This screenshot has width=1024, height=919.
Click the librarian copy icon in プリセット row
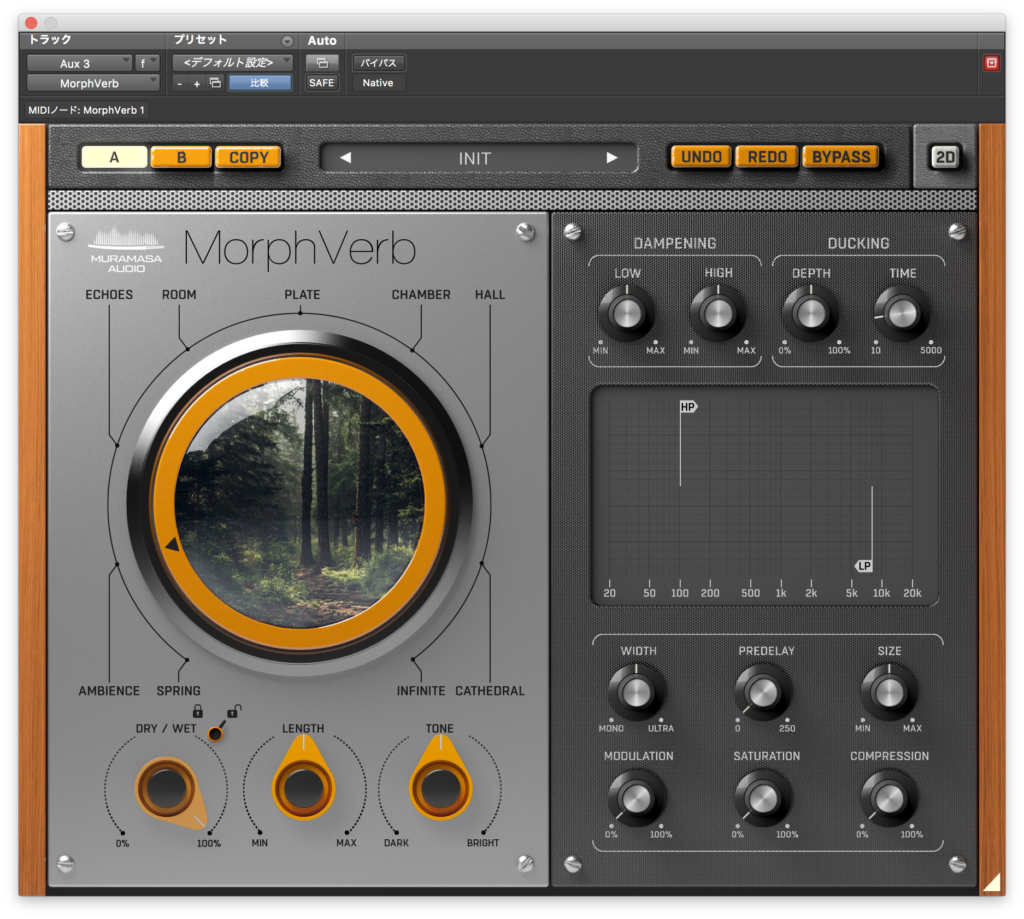(x=213, y=83)
